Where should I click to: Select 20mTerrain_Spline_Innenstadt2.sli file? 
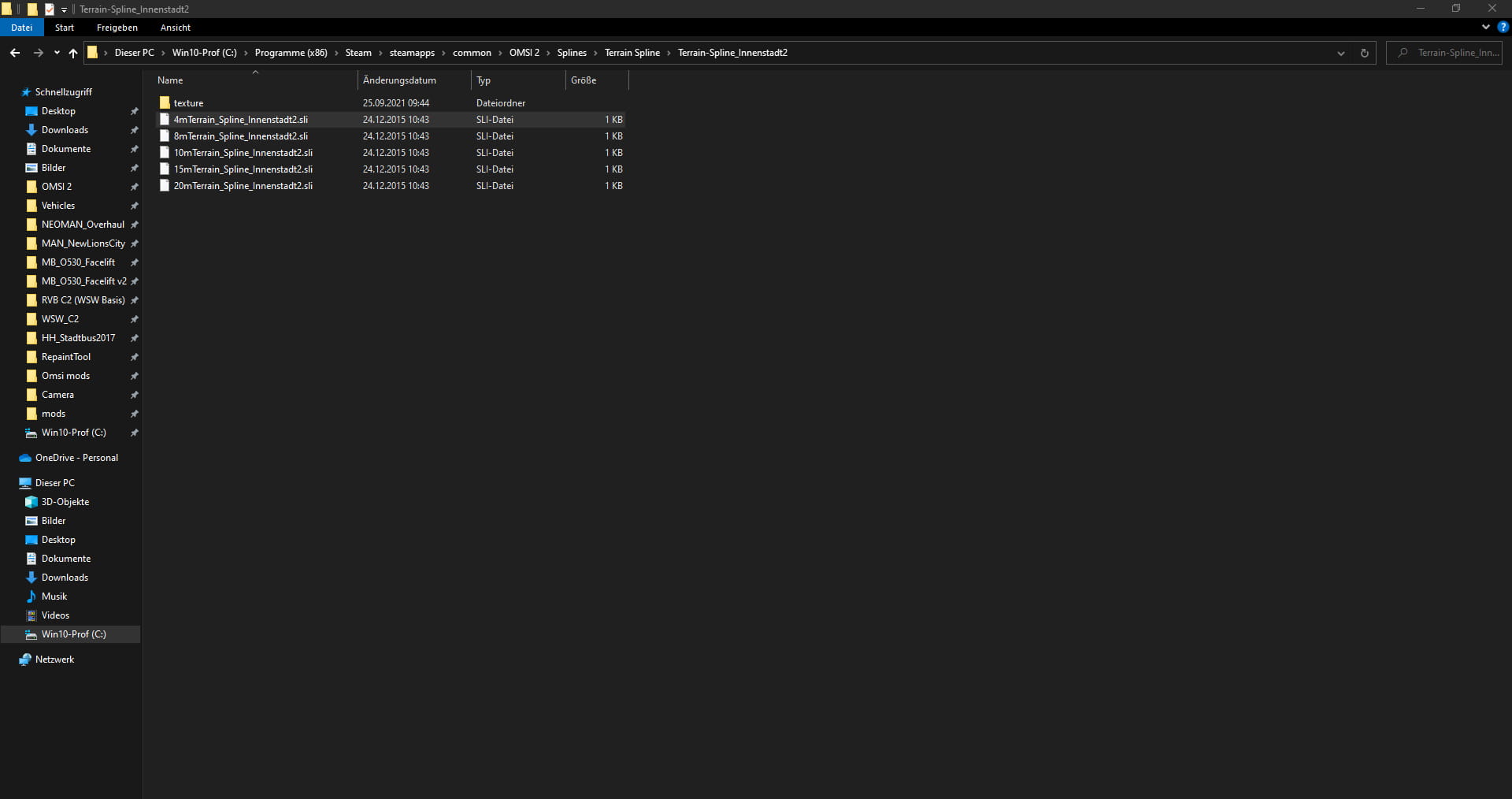coord(243,186)
